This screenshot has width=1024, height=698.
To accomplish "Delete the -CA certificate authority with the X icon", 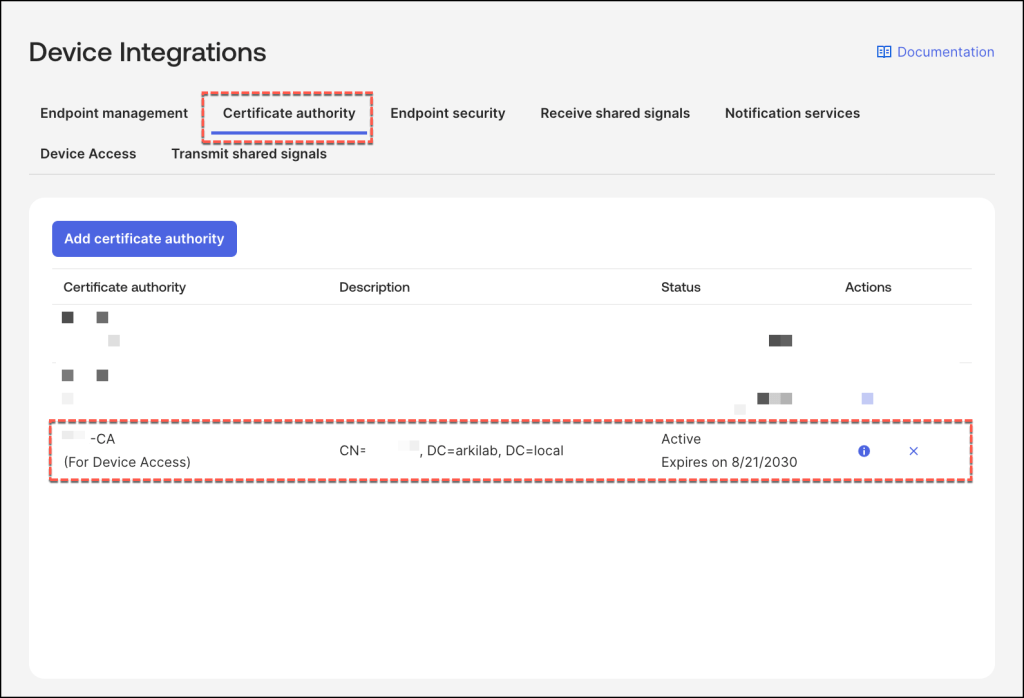I will [913, 451].
